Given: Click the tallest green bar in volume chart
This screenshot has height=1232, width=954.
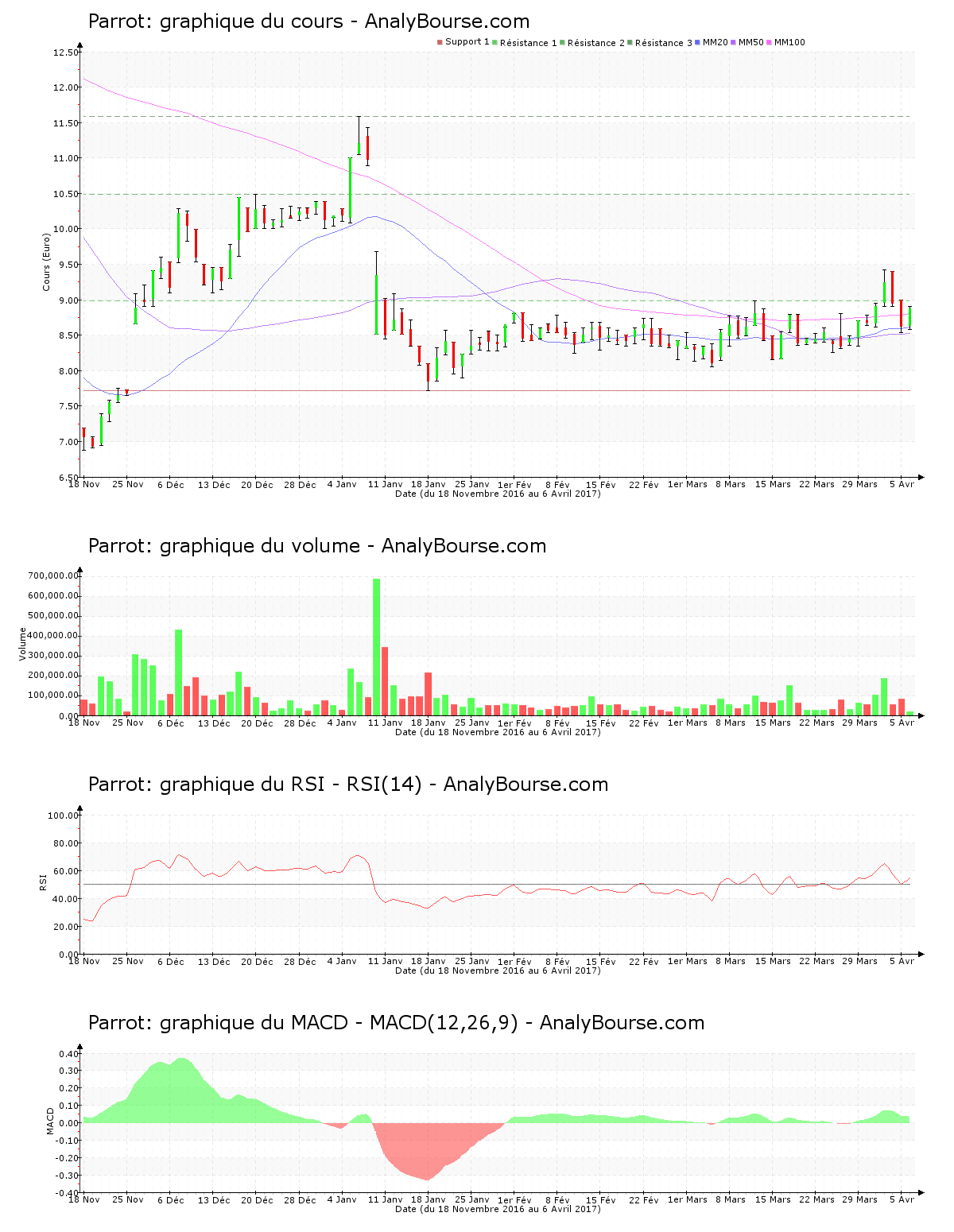Looking at the screenshot, I should pos(377,647).
